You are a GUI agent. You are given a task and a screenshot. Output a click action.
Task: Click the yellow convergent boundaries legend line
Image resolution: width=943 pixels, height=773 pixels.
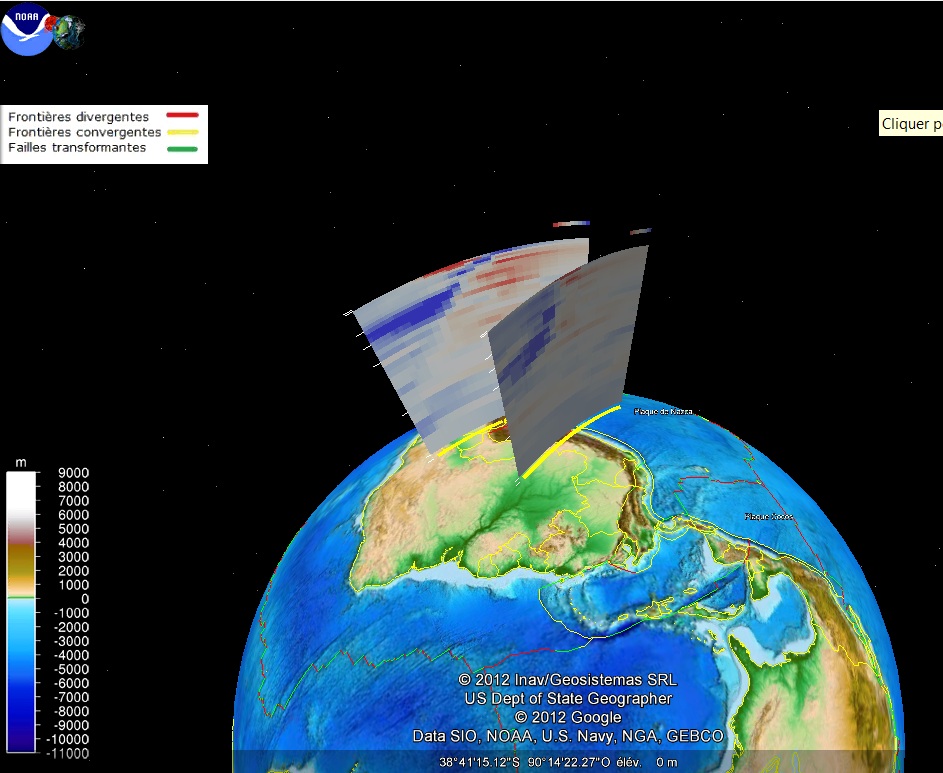(x=182, y=132)
